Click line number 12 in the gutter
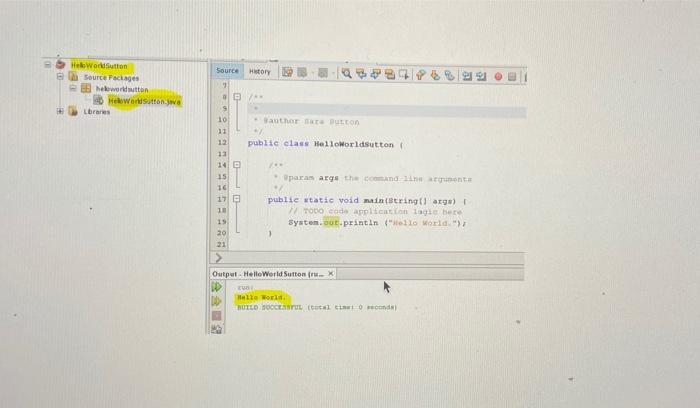This screenshot has width=700, height=408. (222, 142)
